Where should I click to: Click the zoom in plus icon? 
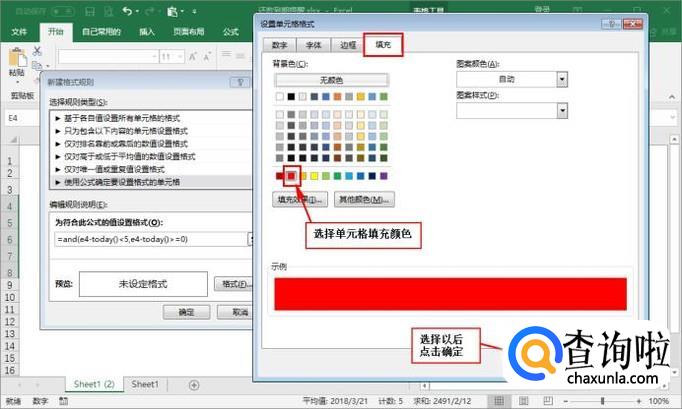639,401
